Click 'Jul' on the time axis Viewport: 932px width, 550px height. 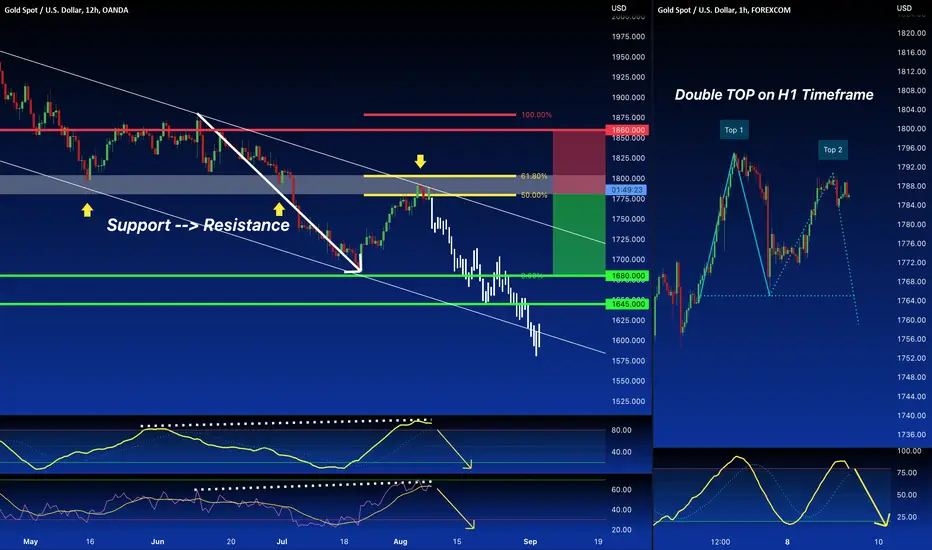pyautogui.click(x=282, y=542)
